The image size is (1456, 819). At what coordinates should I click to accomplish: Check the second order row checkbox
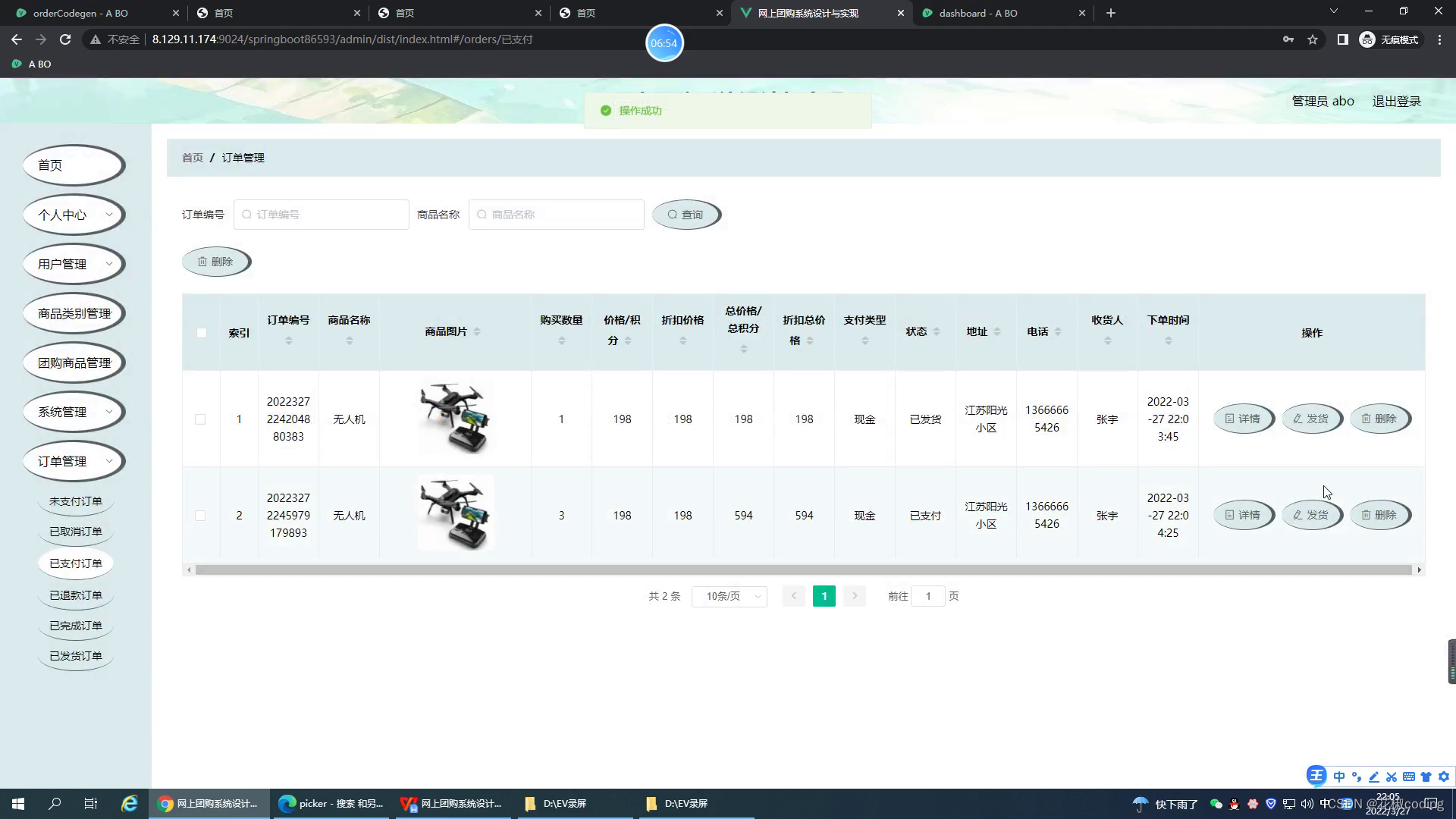[200, 516]
